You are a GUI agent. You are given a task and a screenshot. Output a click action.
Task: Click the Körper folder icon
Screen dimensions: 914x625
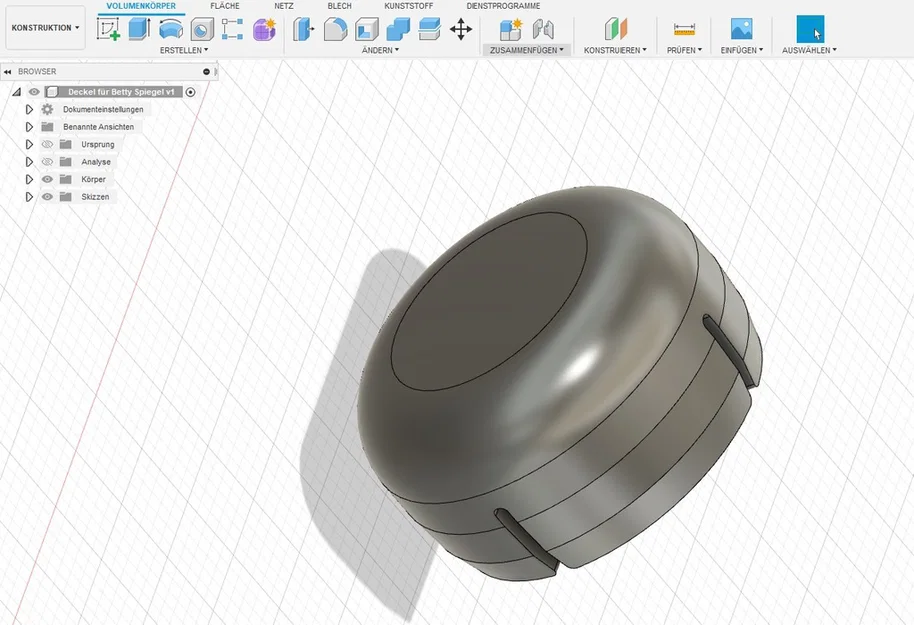coord(65,179)
